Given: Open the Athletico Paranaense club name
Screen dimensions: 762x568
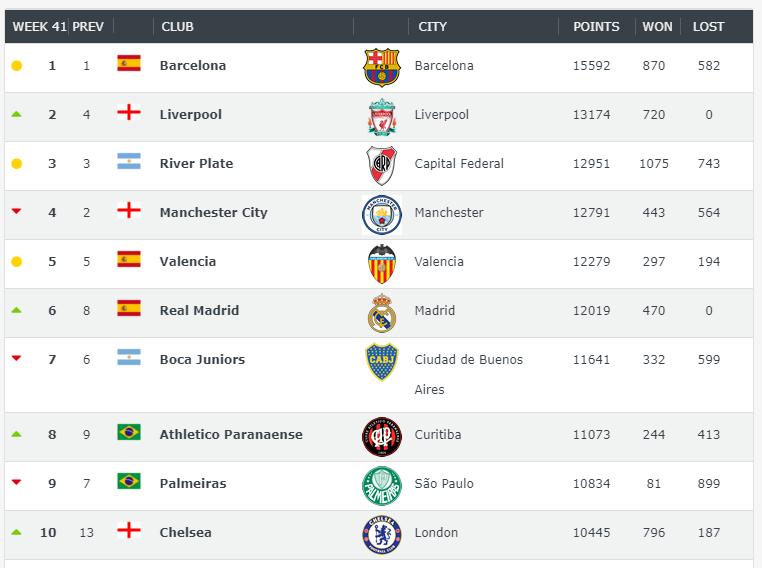Looking at the screenshot, I should pos(231,434).
